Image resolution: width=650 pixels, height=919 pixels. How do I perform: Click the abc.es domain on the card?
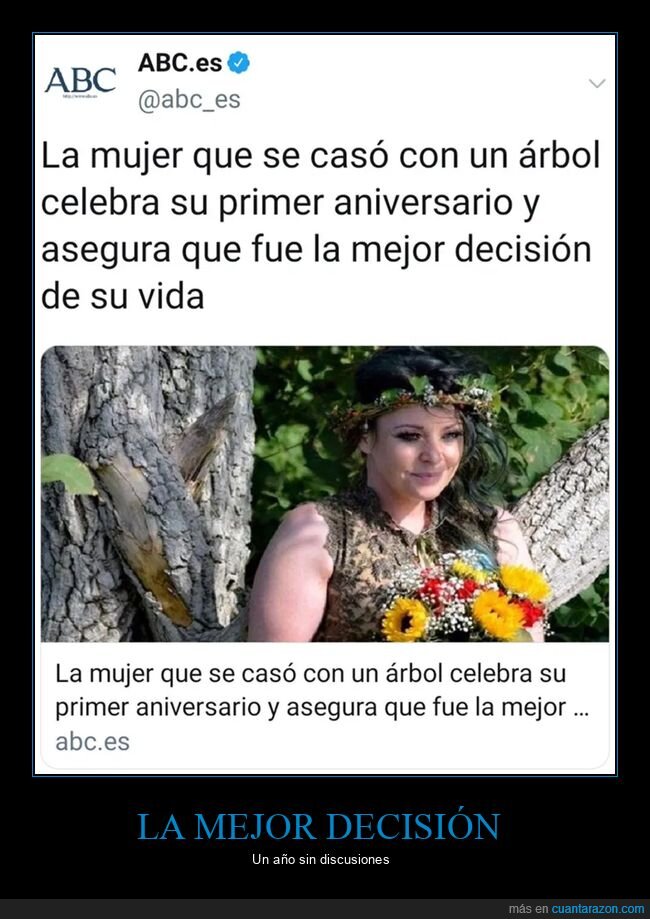tap(92, 742)
